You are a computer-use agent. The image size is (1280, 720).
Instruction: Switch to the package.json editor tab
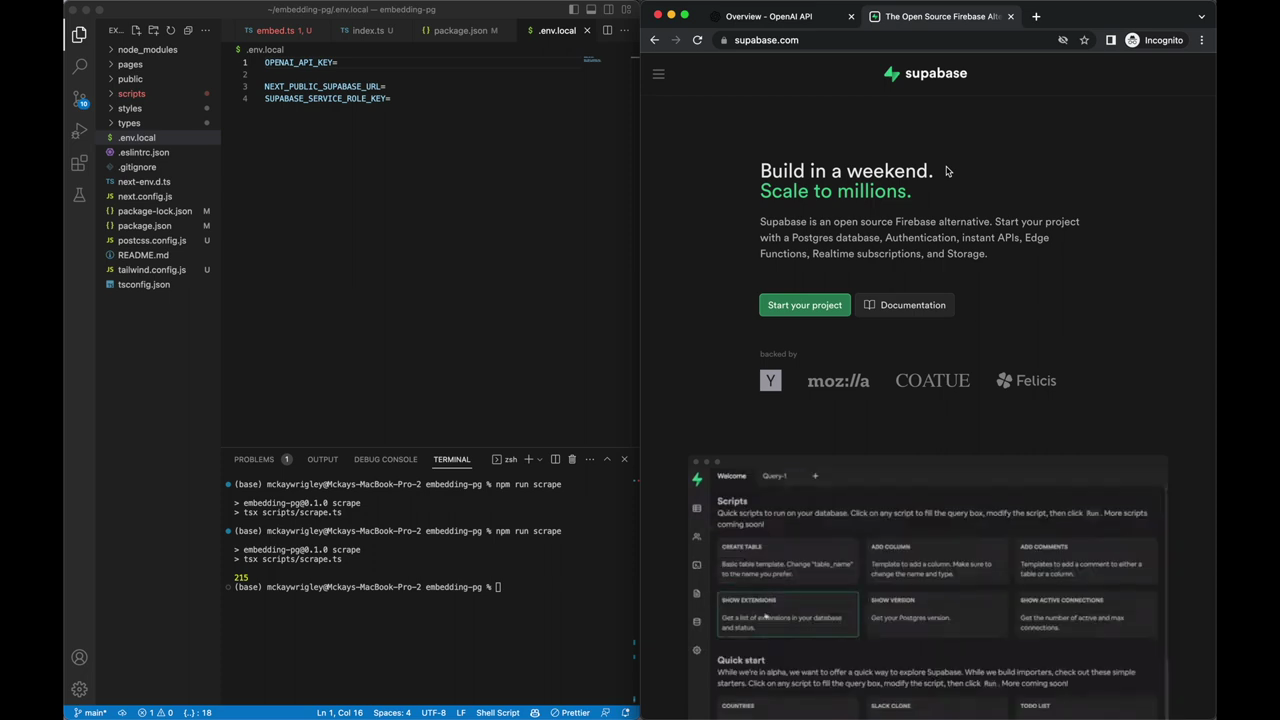click(x=459, y=30)
